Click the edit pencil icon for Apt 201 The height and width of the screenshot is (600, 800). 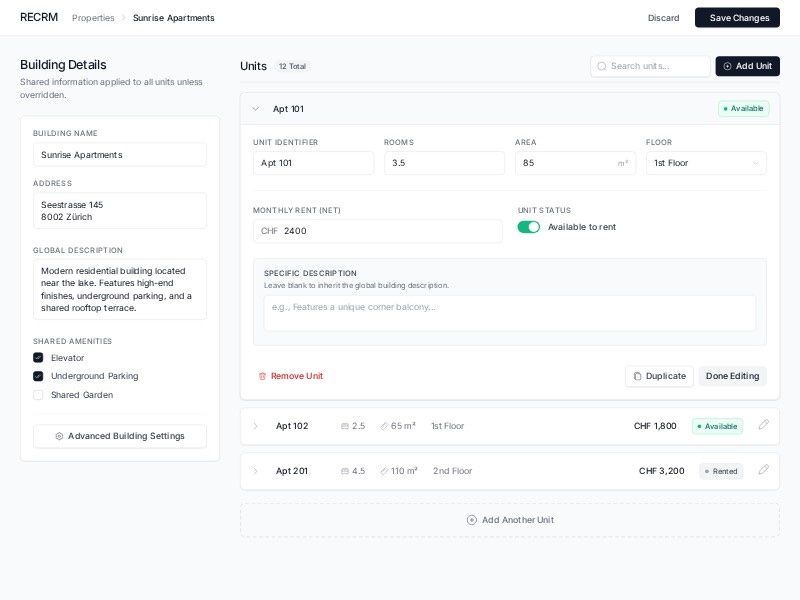coord(764,470)
